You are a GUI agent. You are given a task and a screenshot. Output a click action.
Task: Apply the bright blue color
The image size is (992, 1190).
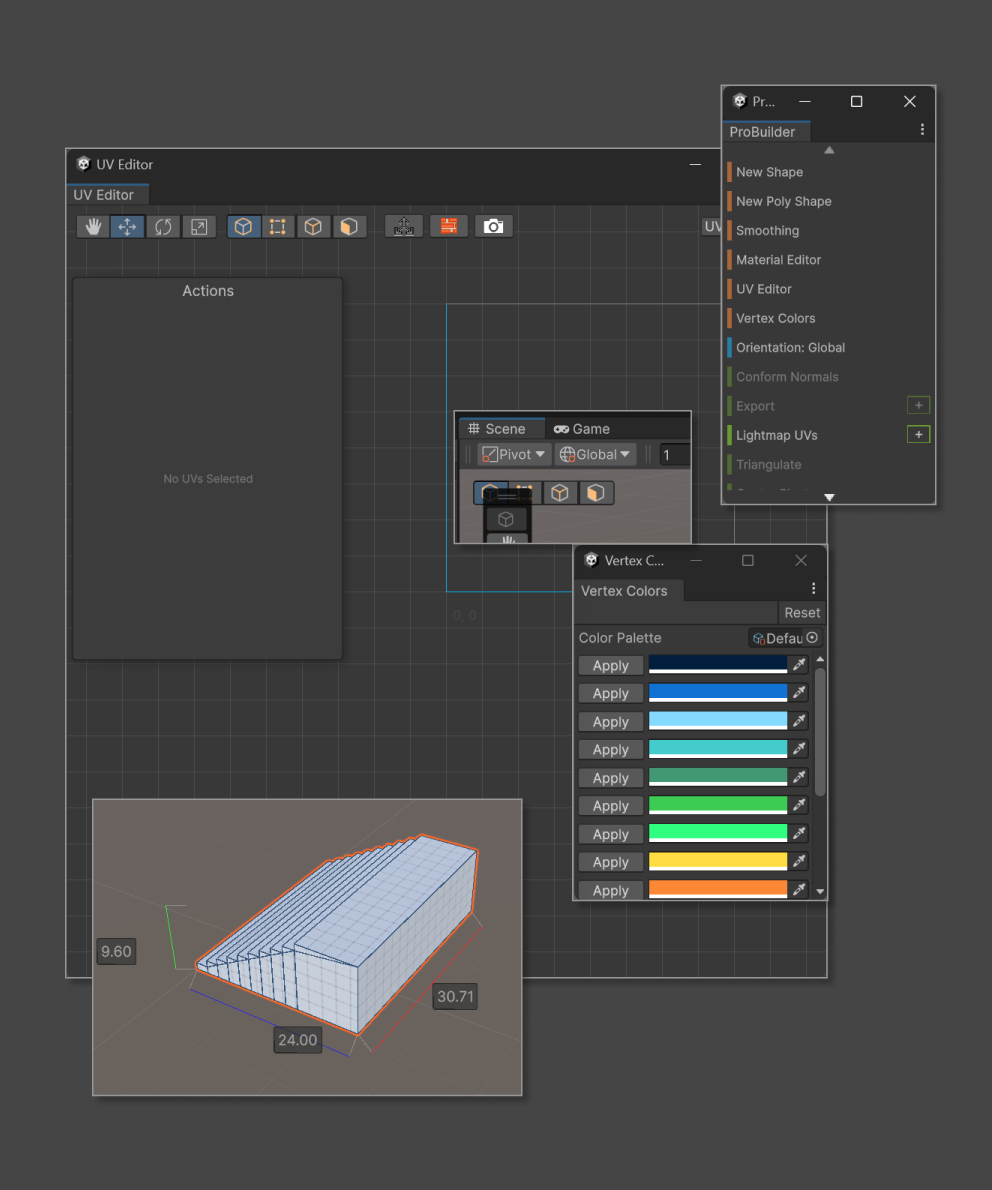click(611, 694)
